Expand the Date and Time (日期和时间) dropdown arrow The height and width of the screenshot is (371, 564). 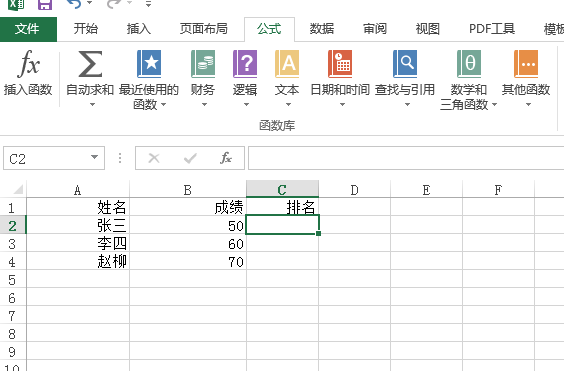[342, 105]
